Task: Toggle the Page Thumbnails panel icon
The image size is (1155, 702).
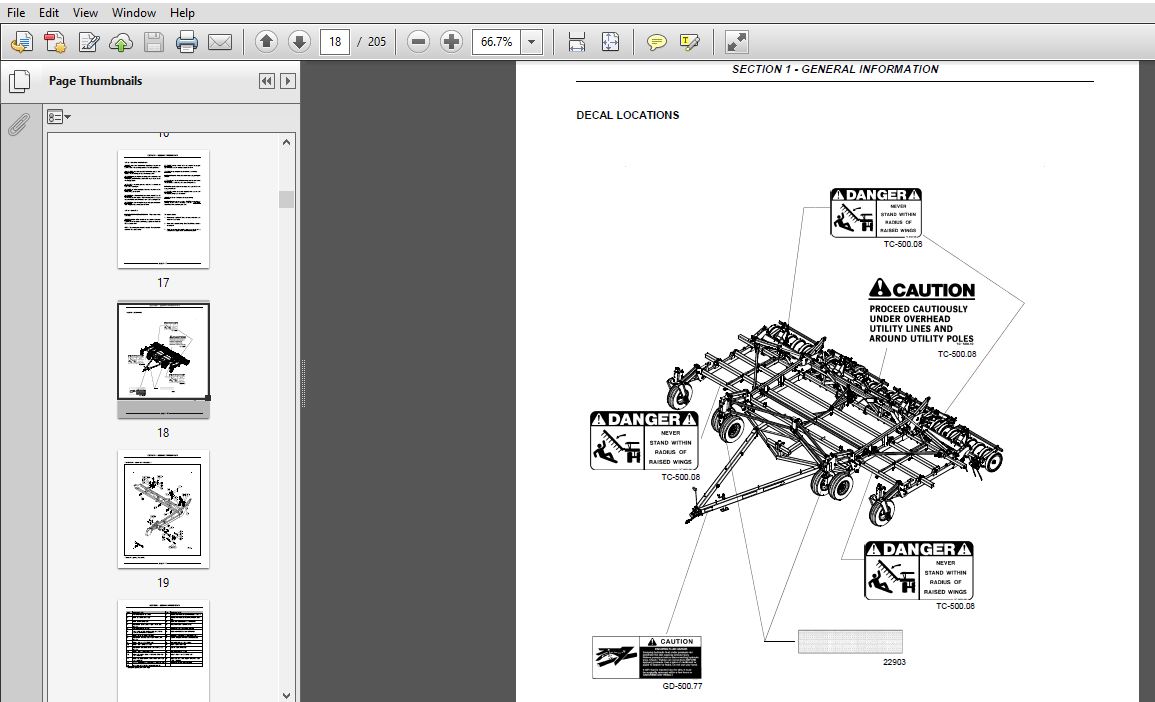Action: (19, 82)
